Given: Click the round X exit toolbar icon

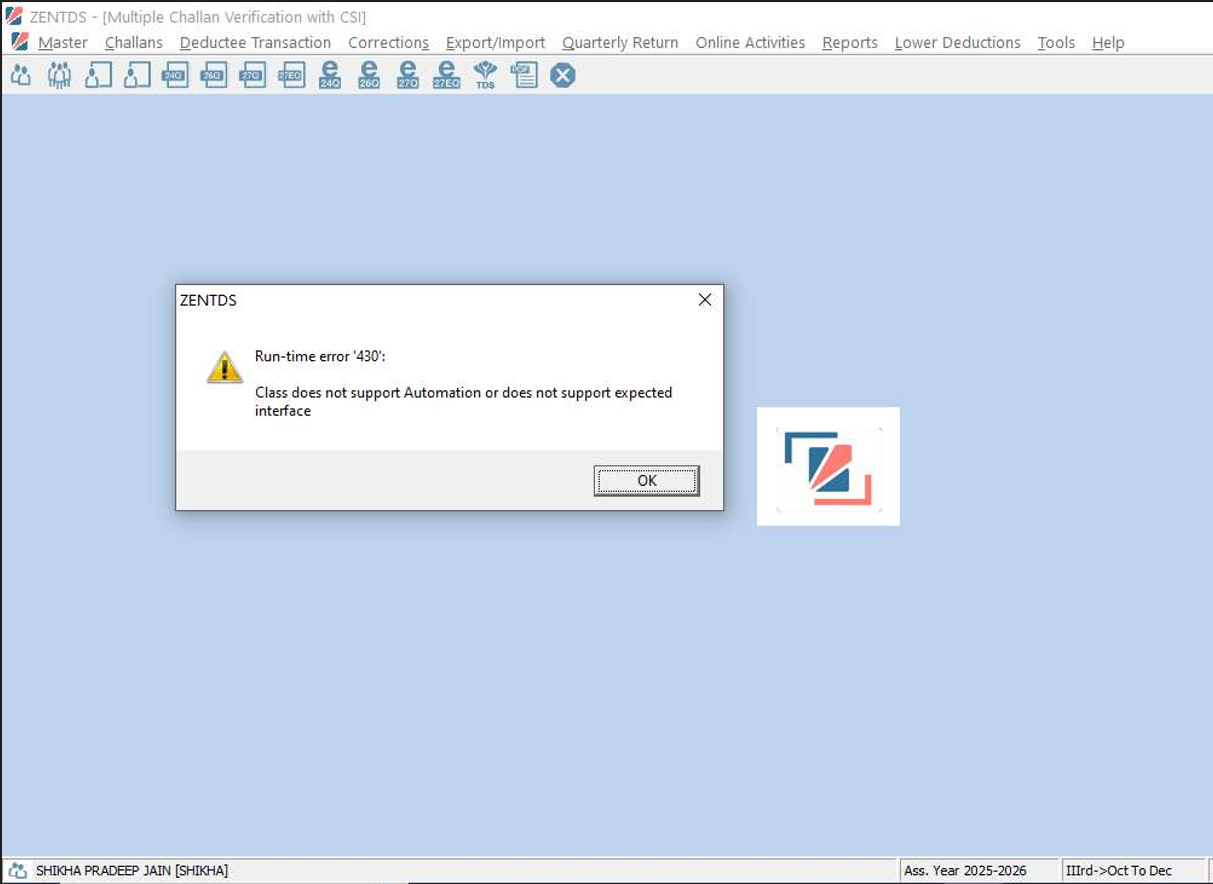Looking at the screenshot, I should point(563,75).
